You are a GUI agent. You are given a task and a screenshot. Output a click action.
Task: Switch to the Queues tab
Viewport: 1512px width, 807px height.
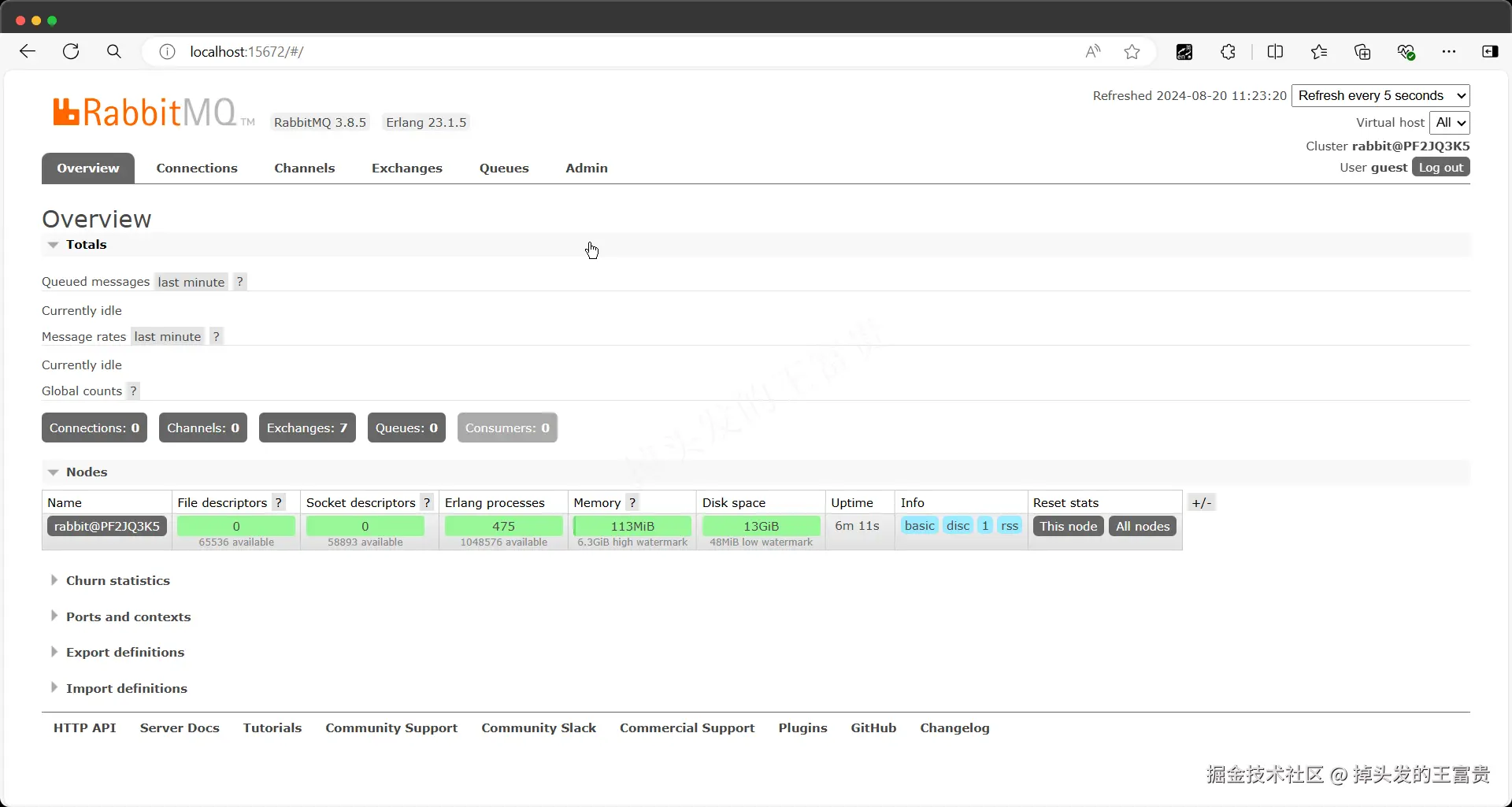[x=504, y=168]
